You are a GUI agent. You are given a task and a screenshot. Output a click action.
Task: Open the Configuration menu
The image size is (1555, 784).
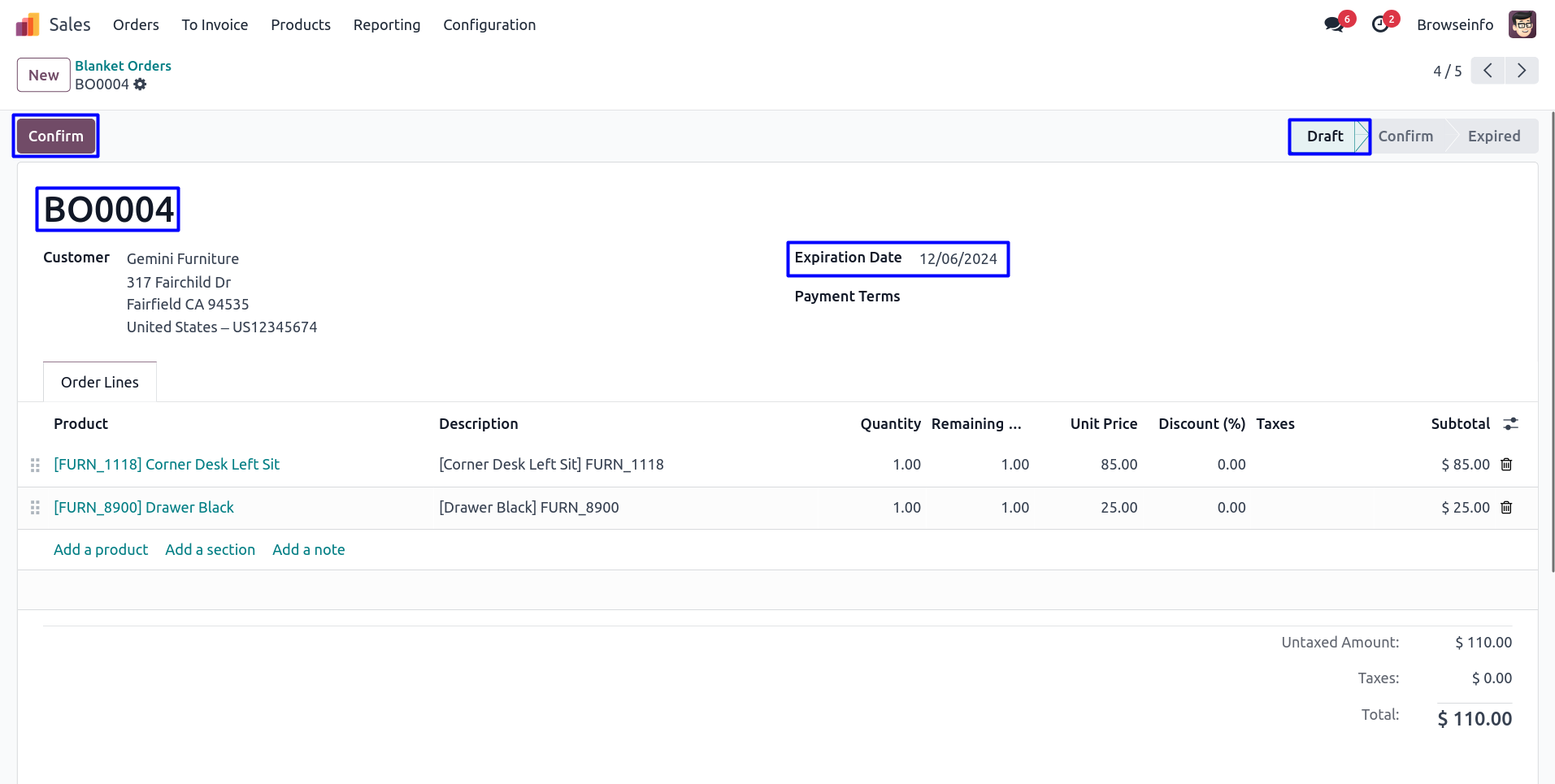pos(489,25)
